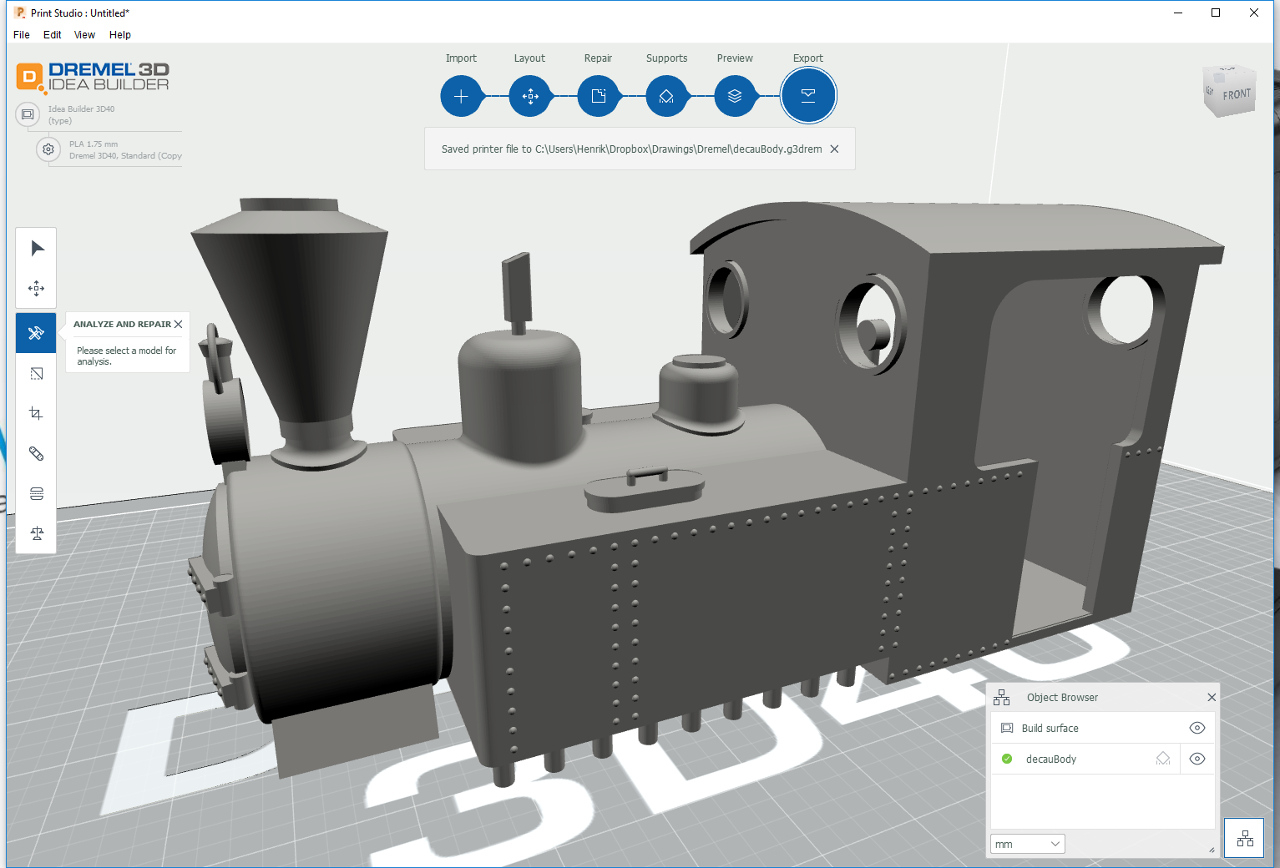Viewport: 1280px width, 868px height.
Task: Click the Idea Builder 3D40 printer name
Action: 82,109
